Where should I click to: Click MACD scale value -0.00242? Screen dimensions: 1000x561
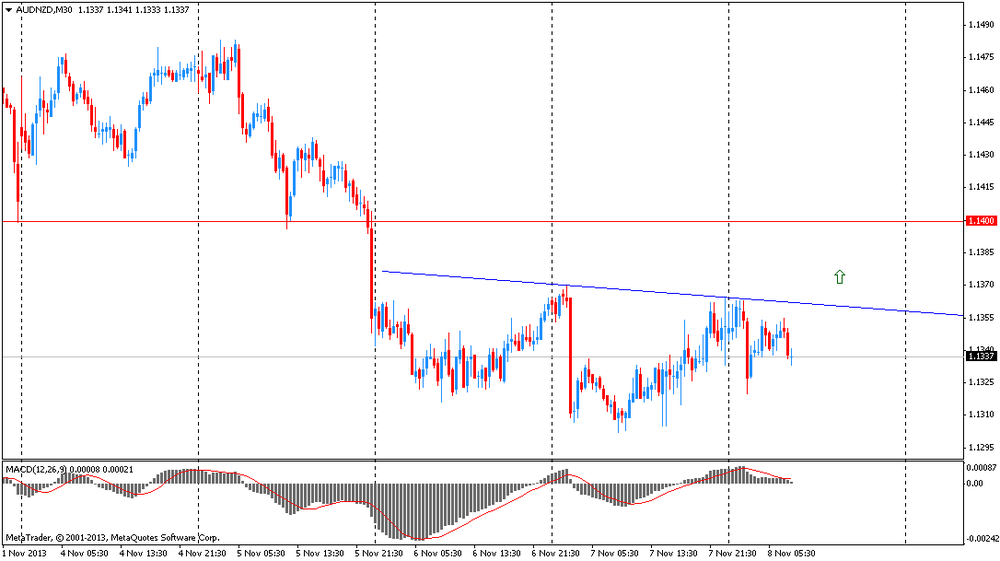[x=981, y=539]
